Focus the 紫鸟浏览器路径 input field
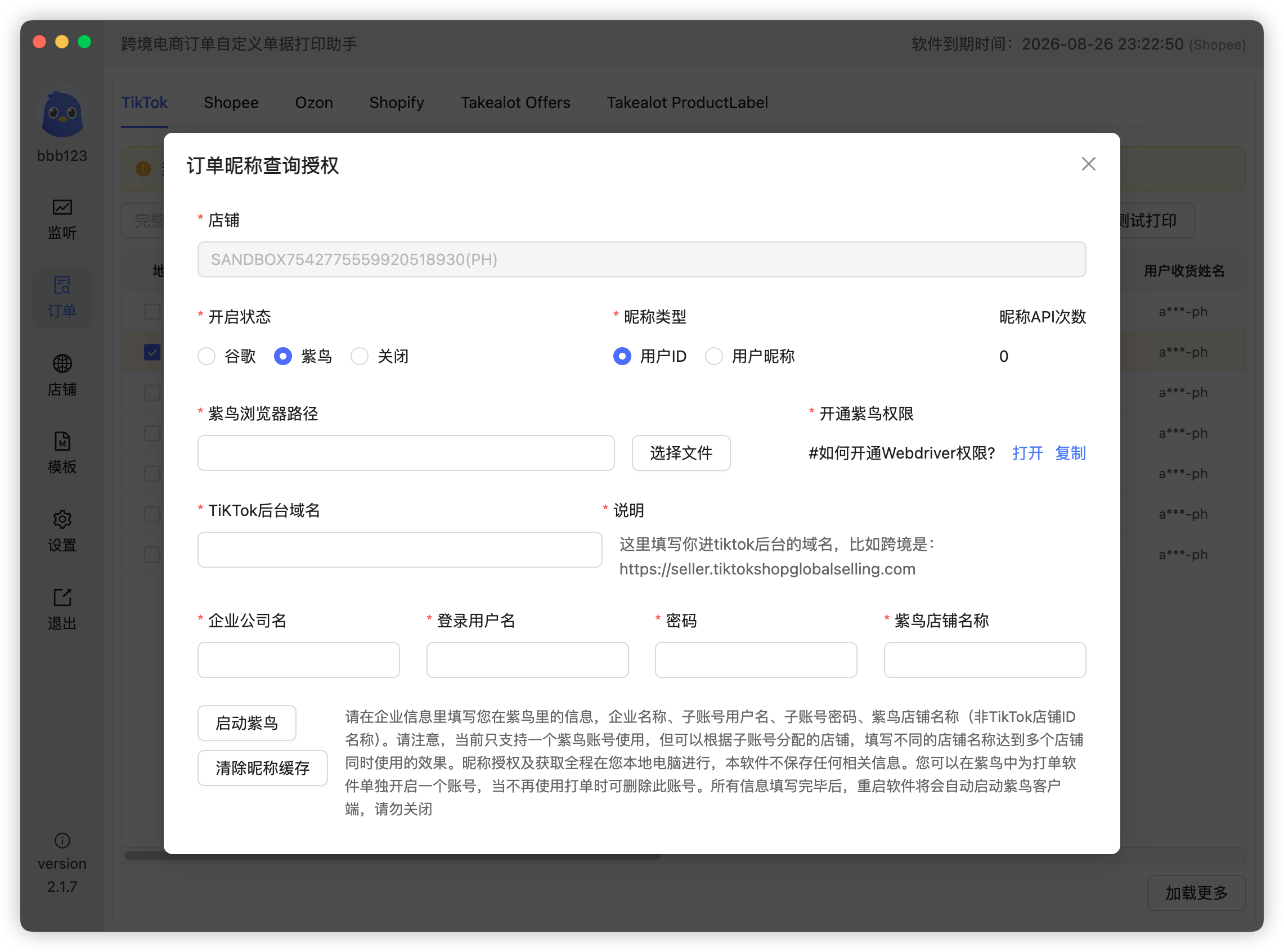1284x952 pixels. pyautogui.click(x=406, y=453)
